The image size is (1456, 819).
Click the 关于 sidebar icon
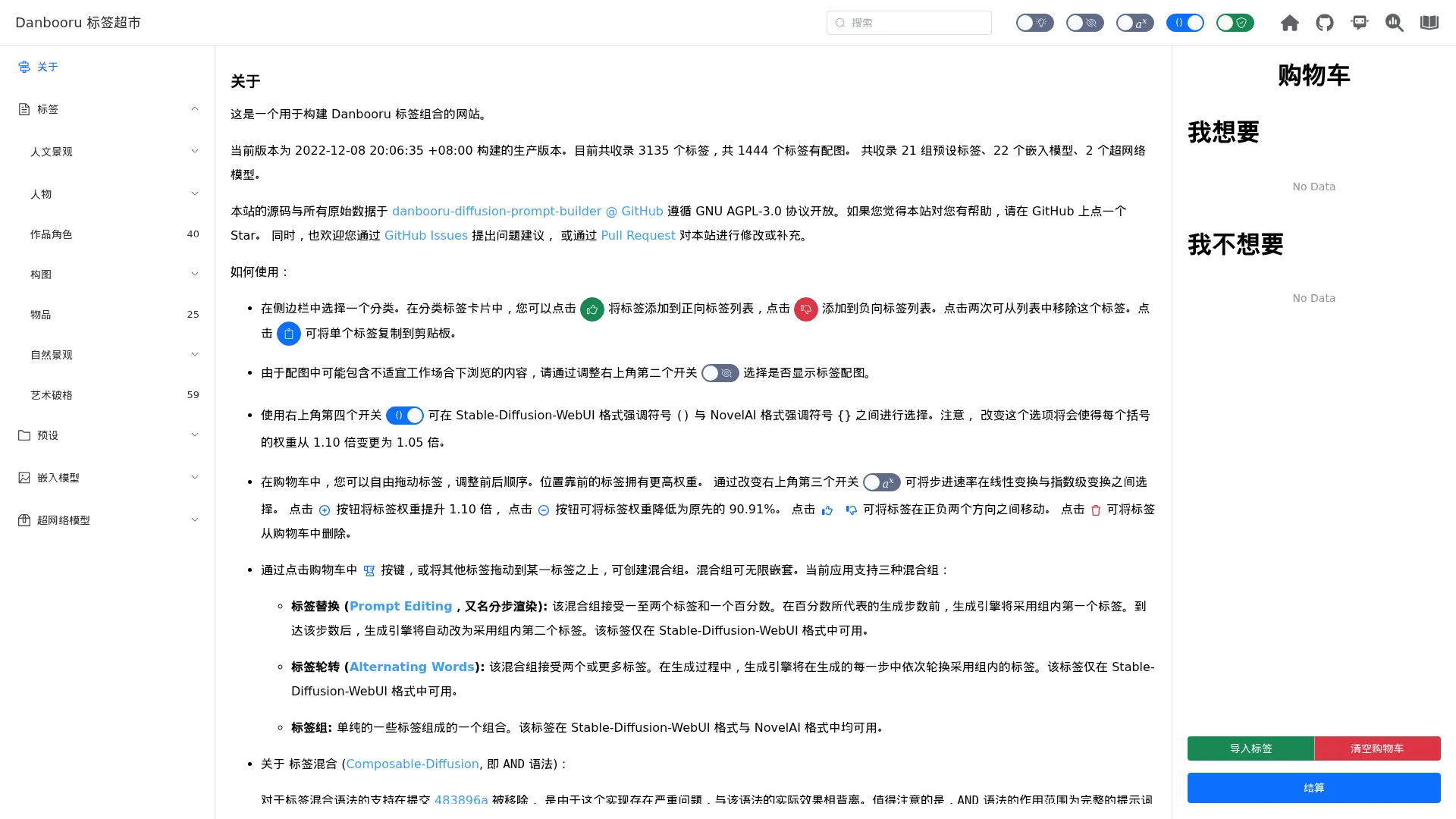point(24,67)
